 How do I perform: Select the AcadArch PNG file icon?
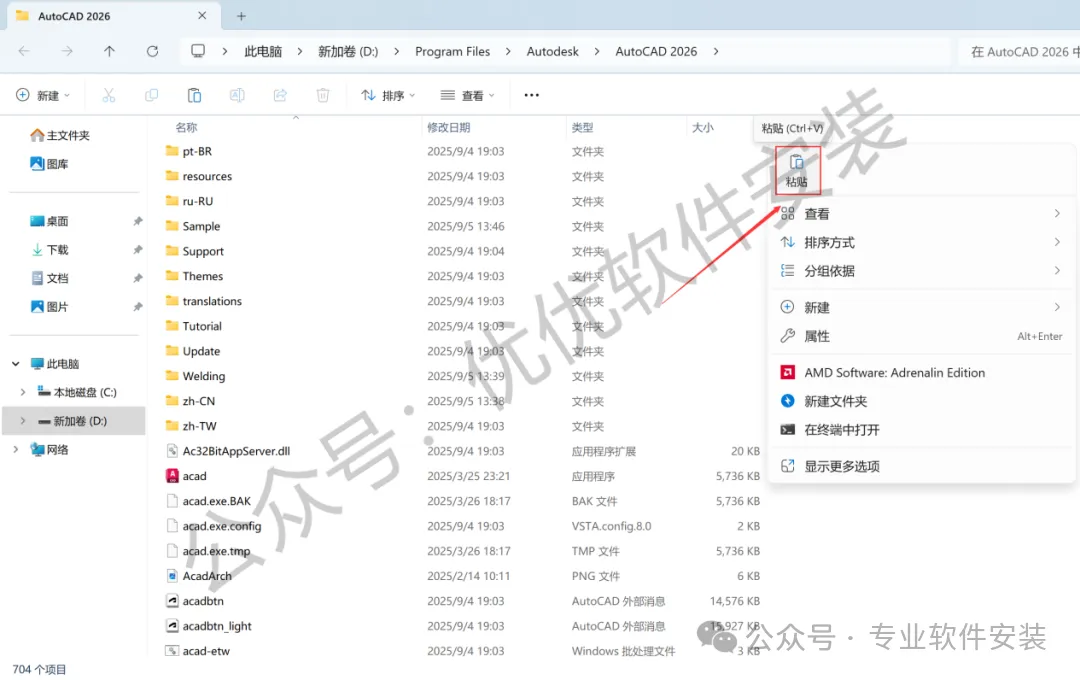[x=172, y=576]
